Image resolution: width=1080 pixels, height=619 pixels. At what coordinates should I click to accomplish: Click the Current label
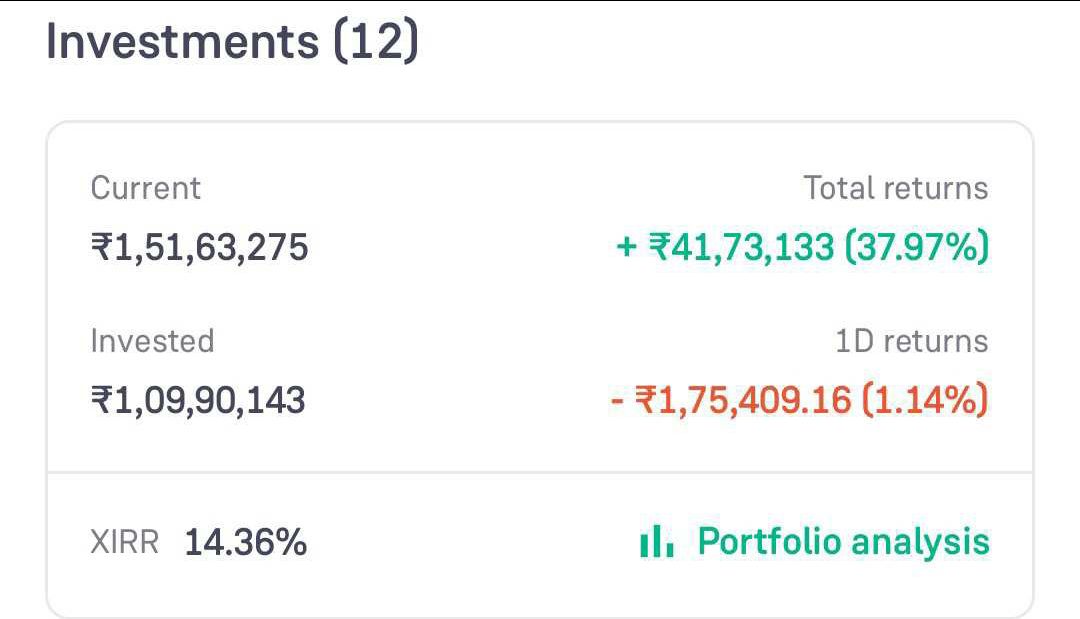click(x=145, y=188)
